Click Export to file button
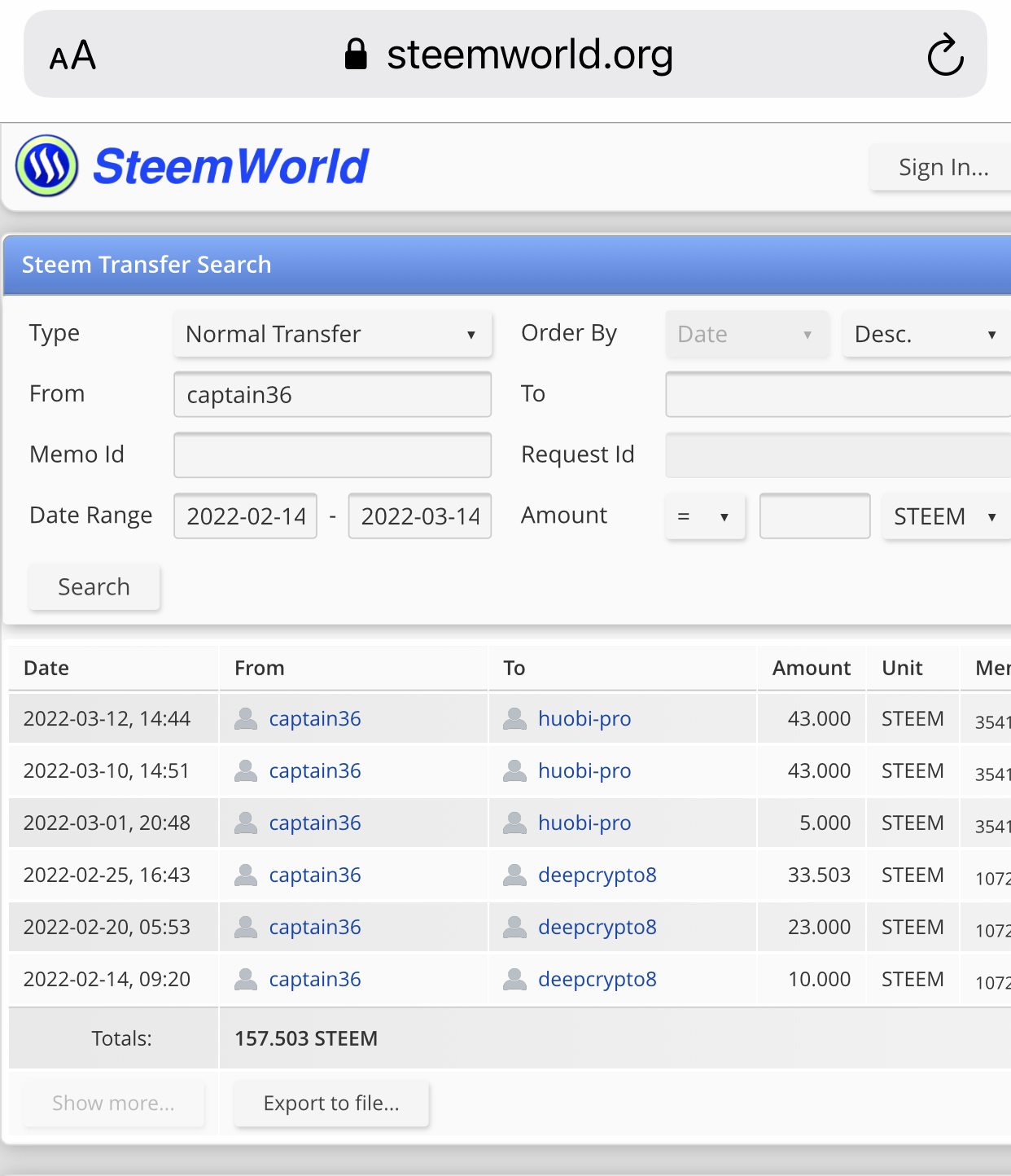Screen dimensions: 1011x1176 331,1103
